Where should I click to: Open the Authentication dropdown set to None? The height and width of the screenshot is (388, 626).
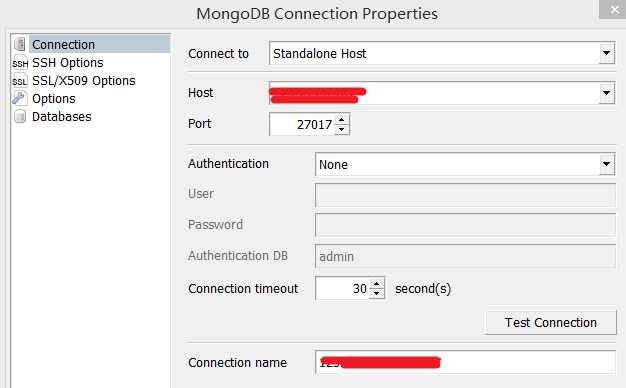point(465,164)
